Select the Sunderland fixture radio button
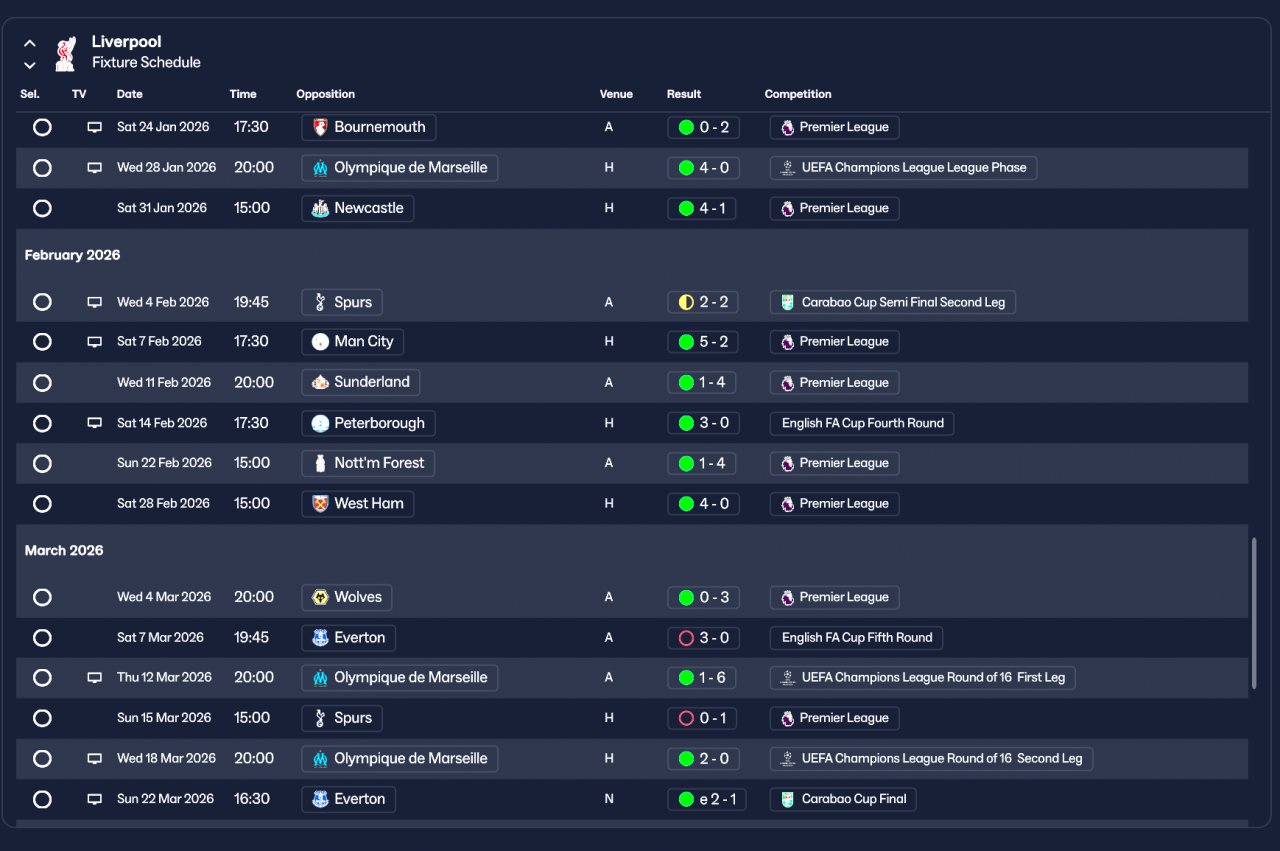 42,382
